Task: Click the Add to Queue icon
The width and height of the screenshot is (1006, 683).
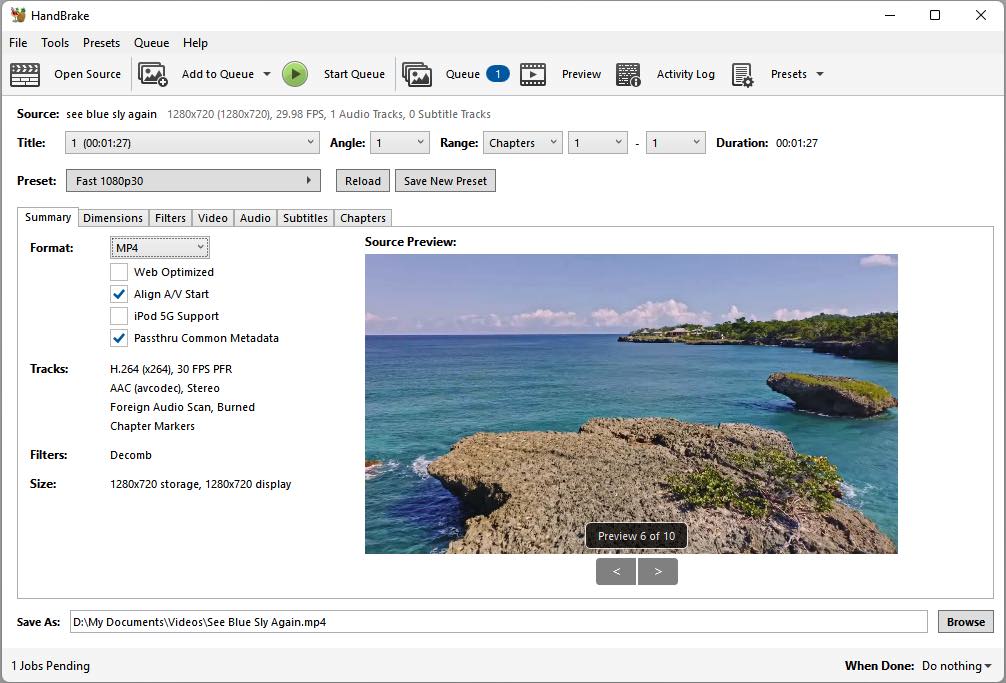Action: [x=153, y=74]
